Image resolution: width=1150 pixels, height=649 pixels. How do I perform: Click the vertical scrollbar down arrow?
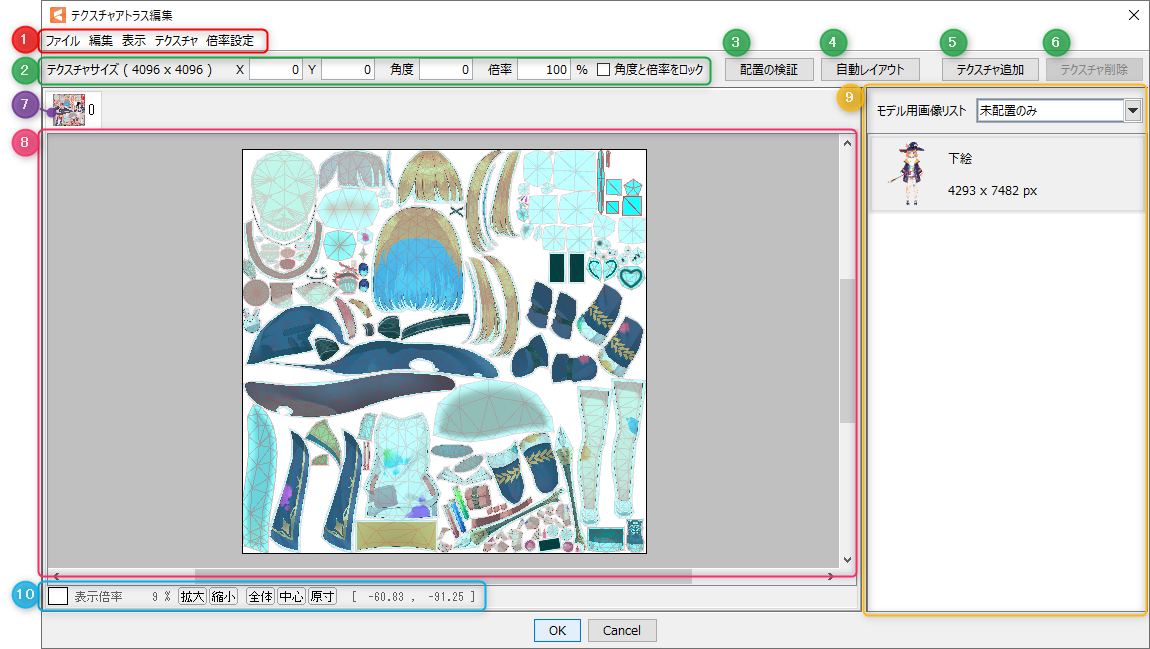(847, 560)
